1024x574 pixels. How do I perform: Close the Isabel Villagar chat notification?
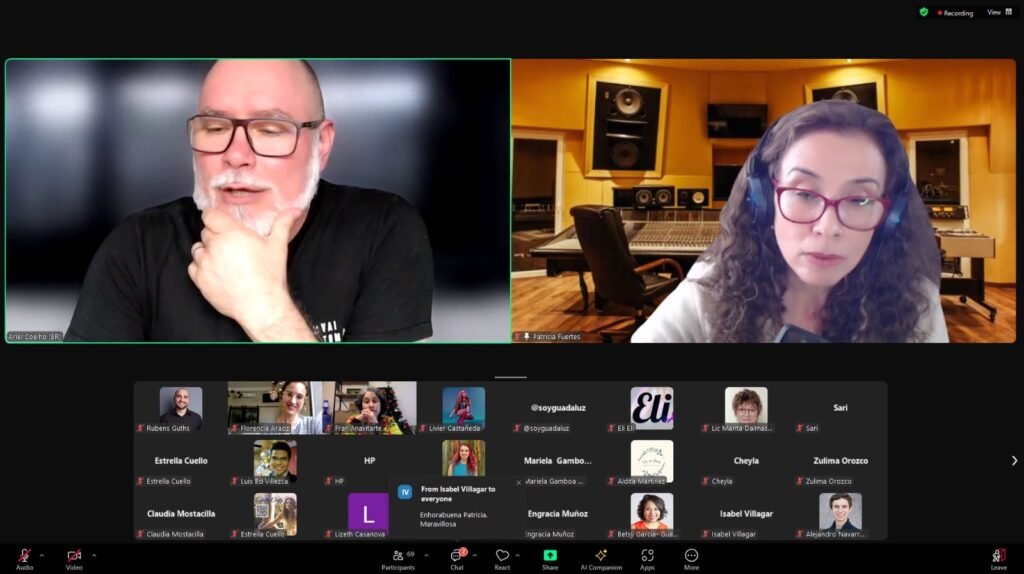coord(519,483)
